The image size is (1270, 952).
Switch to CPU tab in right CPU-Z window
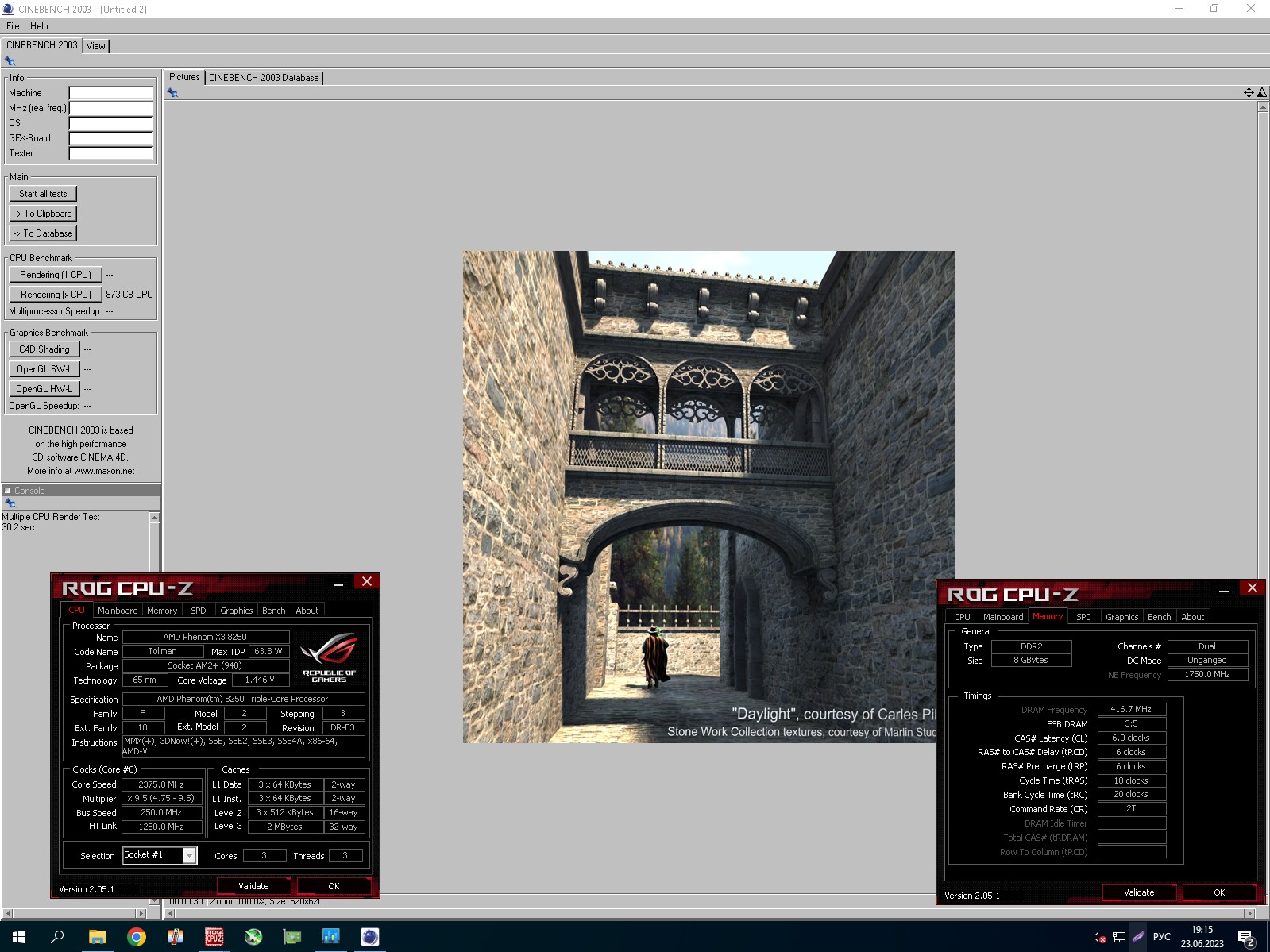pyautogui.click(x=962, y=617)
